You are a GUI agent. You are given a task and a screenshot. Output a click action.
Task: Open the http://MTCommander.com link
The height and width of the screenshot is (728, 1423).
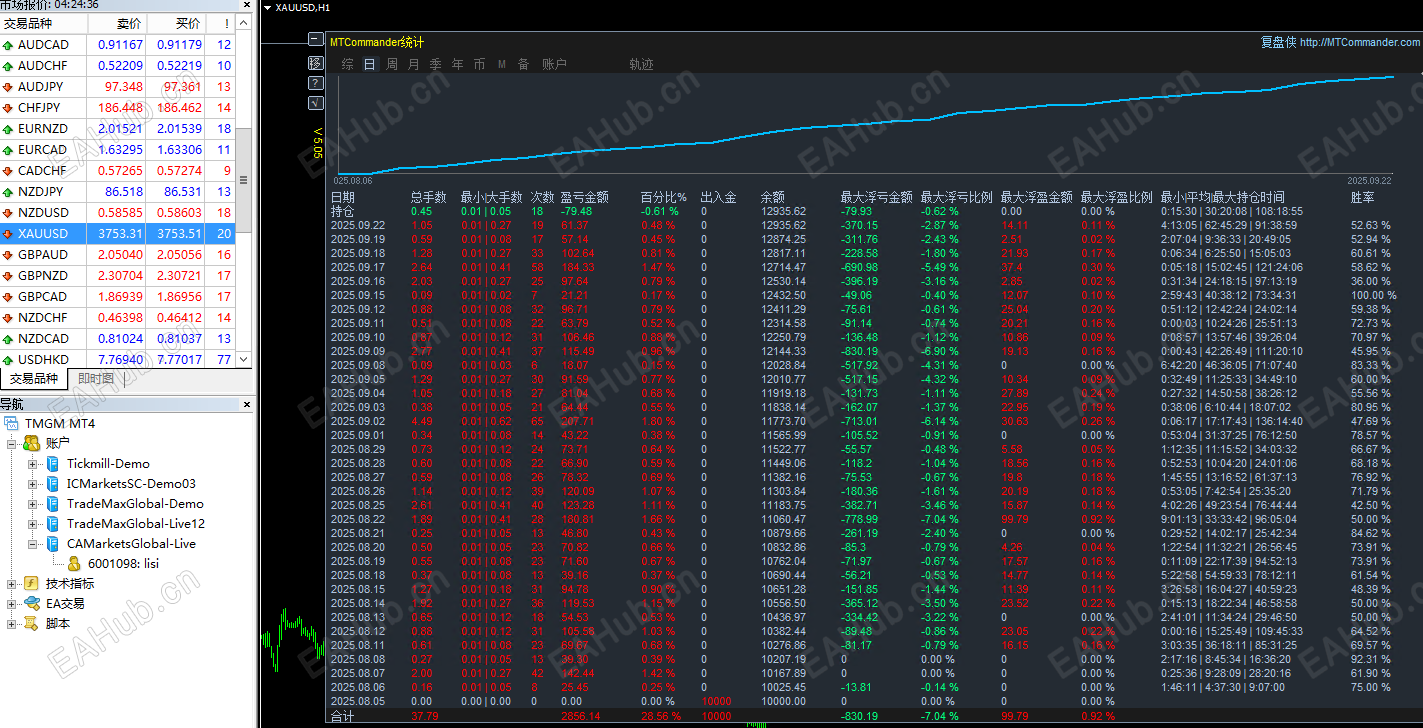pos(1360,42)
